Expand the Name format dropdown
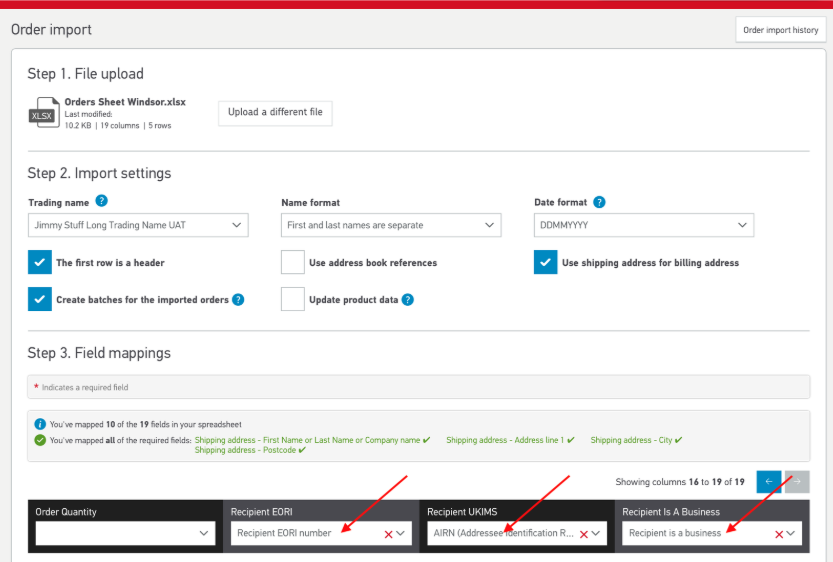833x562 pixels. pos(391,226)
